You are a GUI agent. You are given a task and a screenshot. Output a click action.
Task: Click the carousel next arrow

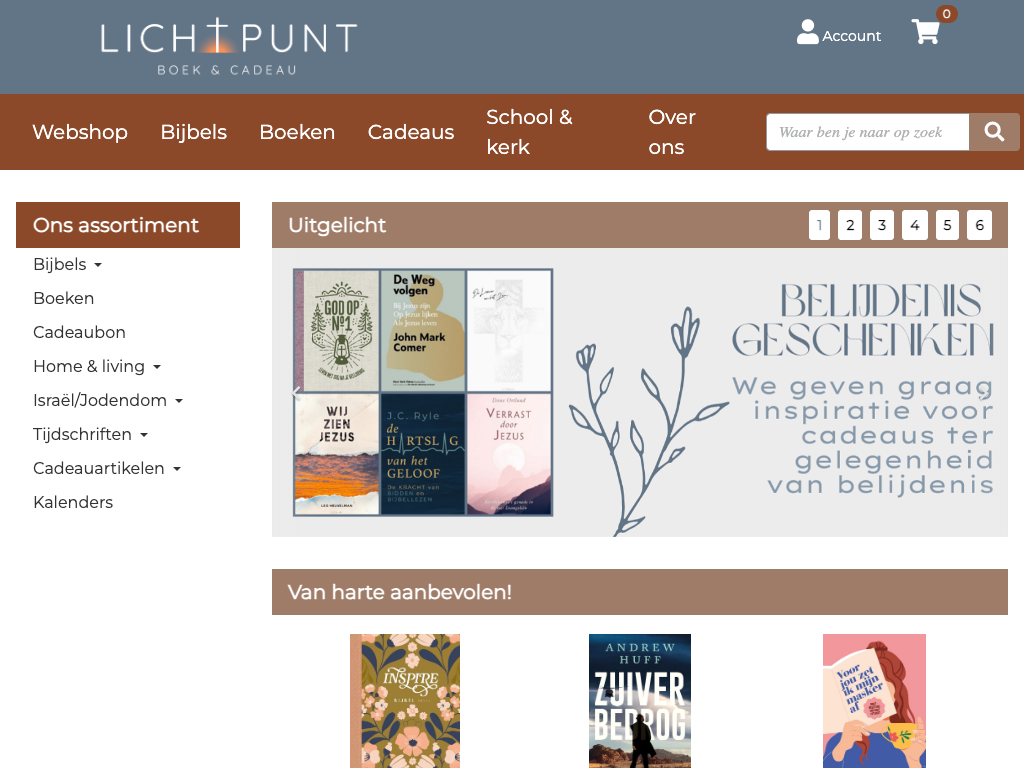[982, 392]
